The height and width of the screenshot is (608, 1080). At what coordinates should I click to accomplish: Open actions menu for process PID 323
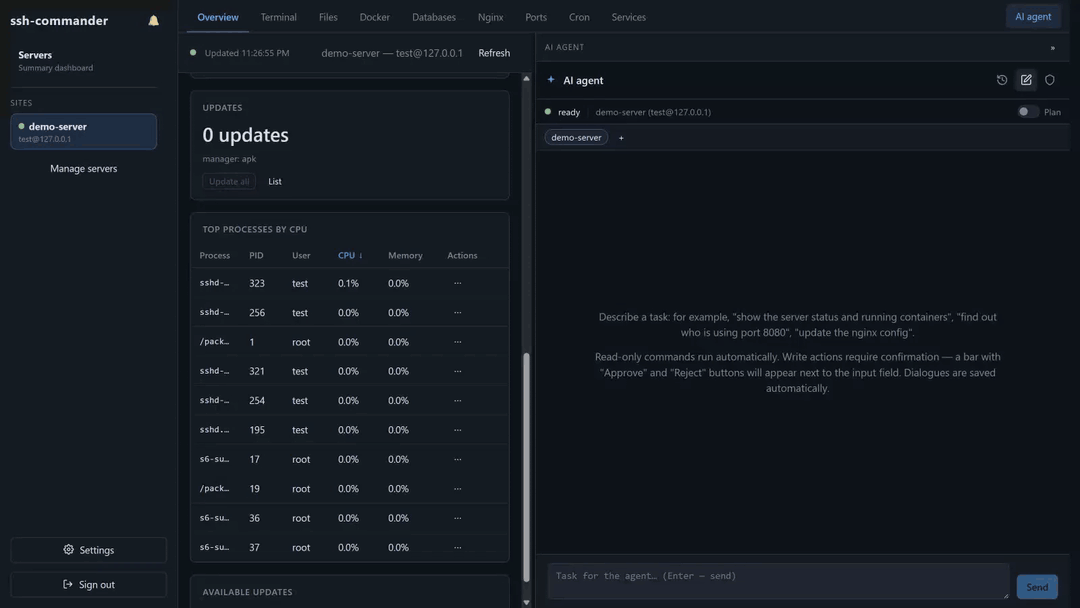click(x=457, y=283)
